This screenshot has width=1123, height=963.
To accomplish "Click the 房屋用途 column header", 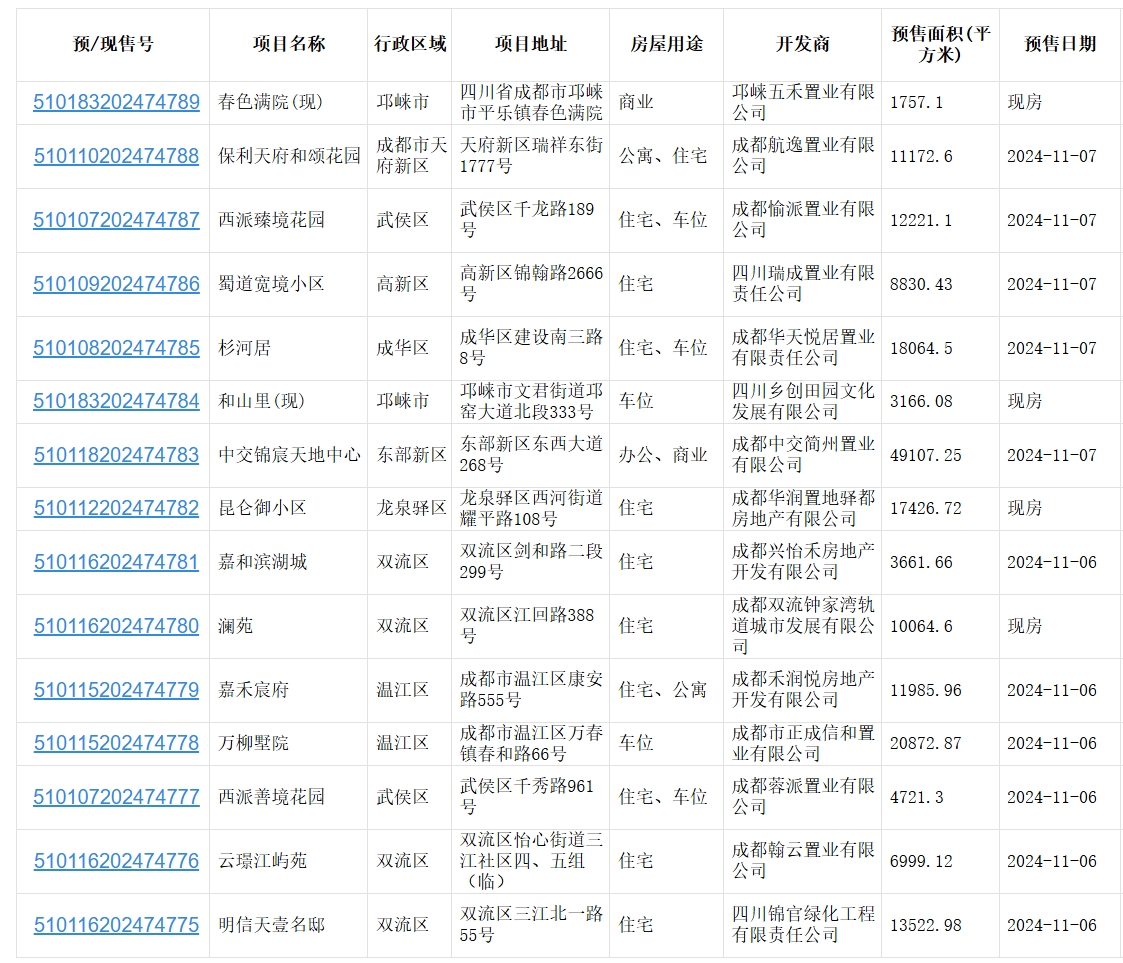I will [x=666, y=44].
